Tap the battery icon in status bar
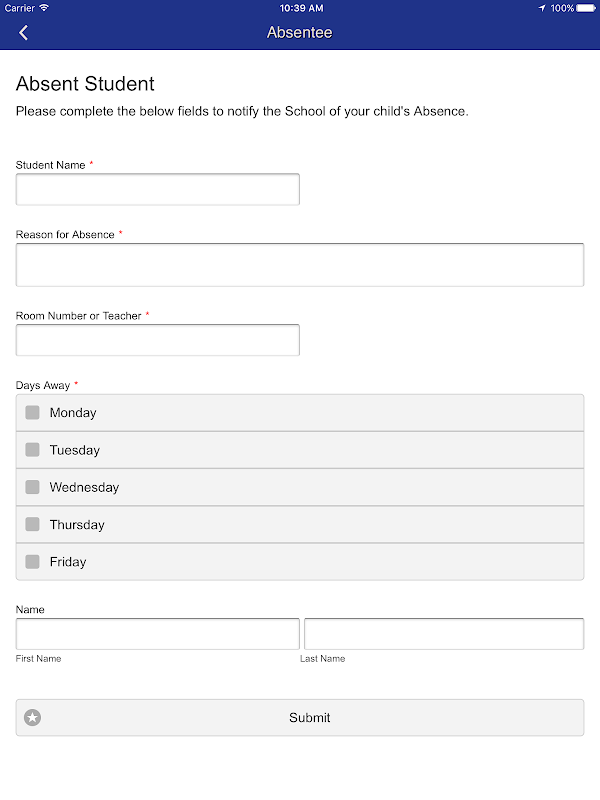The width and height of the screenshot is (600, 800). 587,8
